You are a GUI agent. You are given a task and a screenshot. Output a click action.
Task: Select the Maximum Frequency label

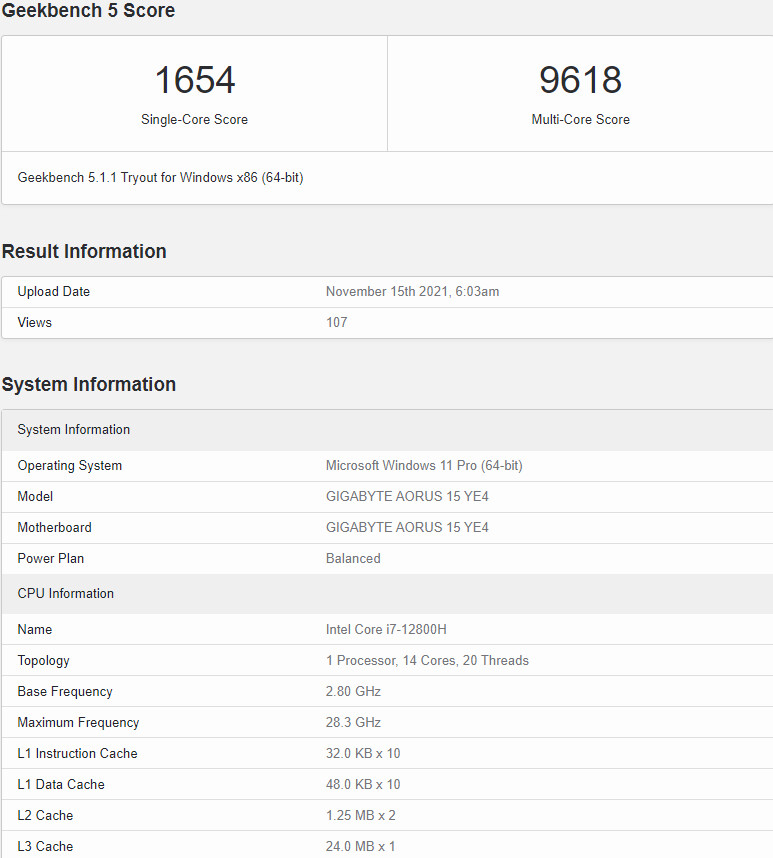tap(78, 723)
